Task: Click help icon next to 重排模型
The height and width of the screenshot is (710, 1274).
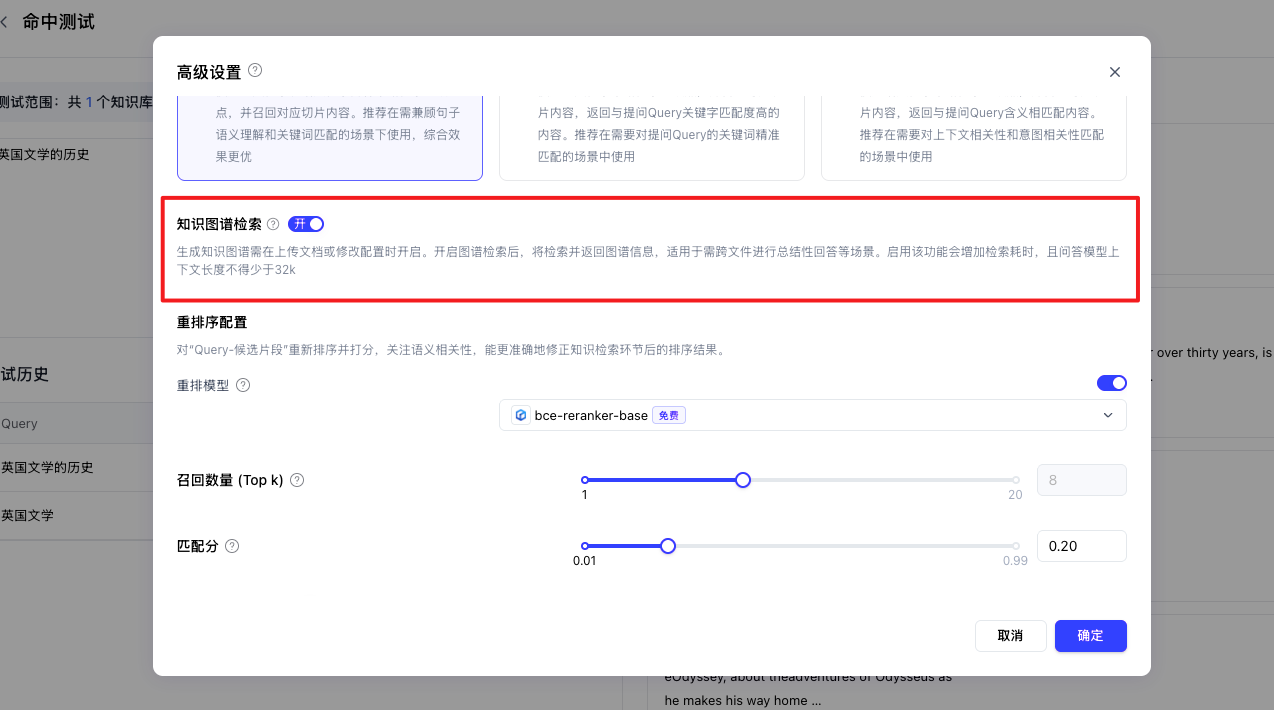Action: point(243,385)
